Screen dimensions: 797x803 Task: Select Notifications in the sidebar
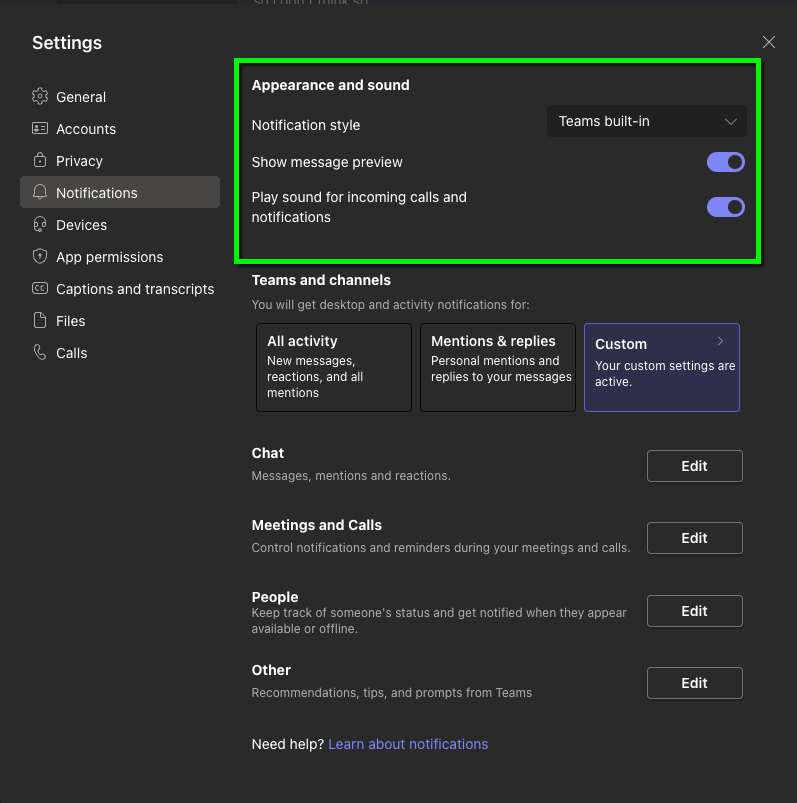point(120,193)
